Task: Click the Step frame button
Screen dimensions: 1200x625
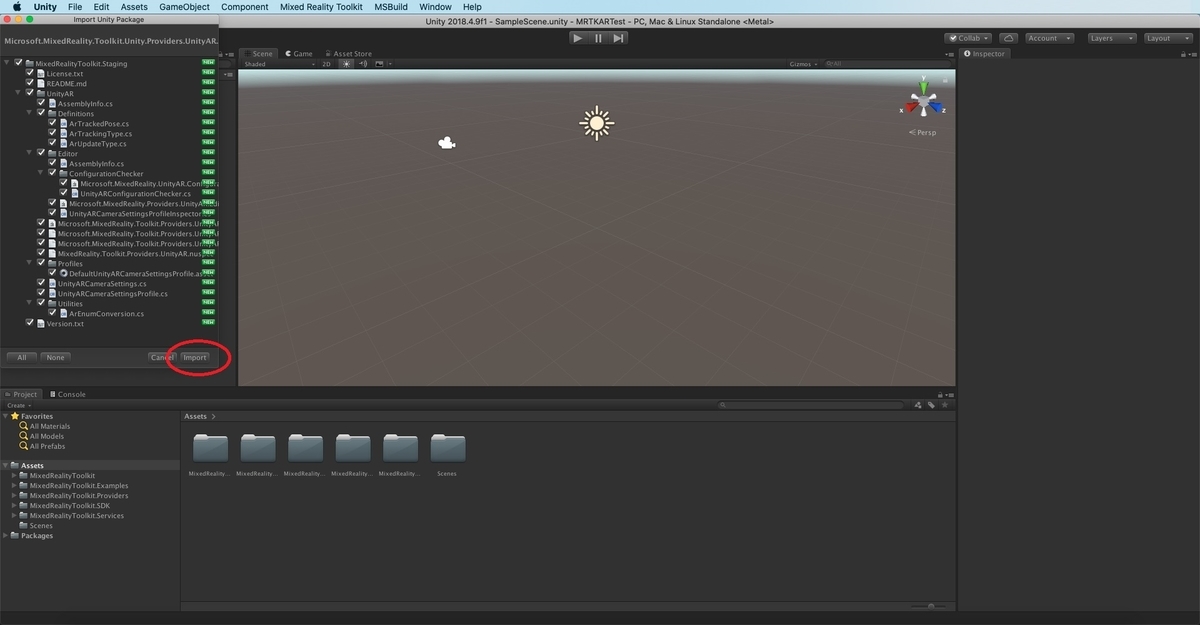Action: tap(618, 38)
